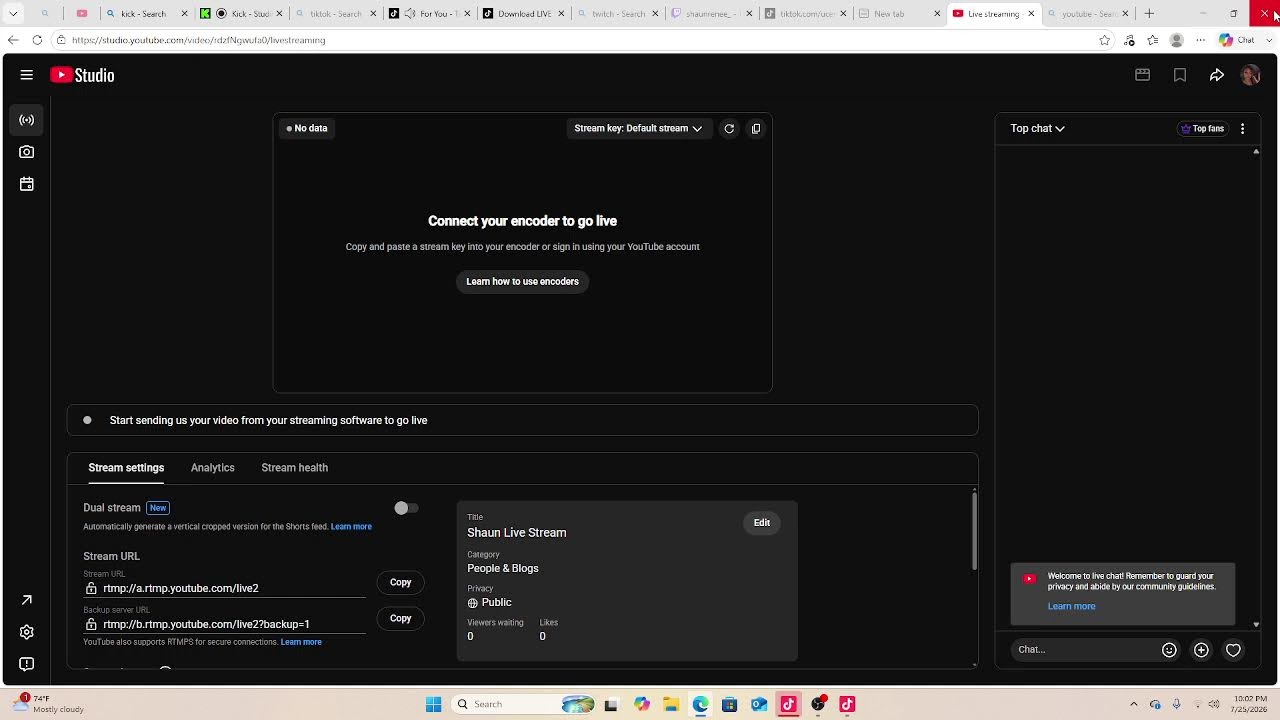Click Learn how to use encoders button
This screenshot has height=720, width=1280.
pyautogui.click(x=522, y=282)
